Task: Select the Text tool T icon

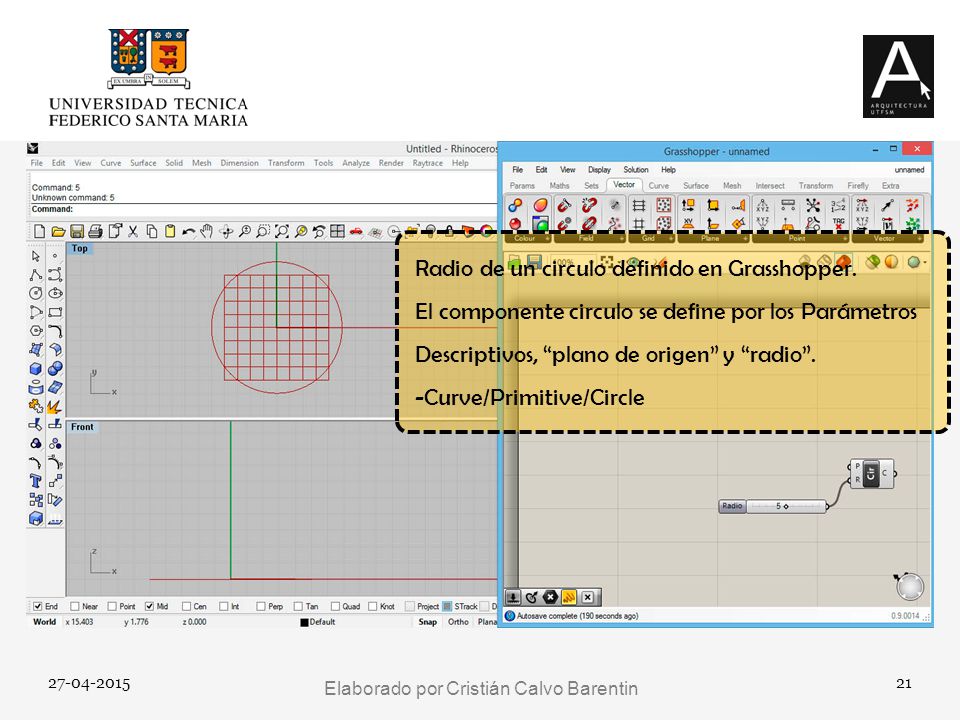Action: tap(36, 481)
